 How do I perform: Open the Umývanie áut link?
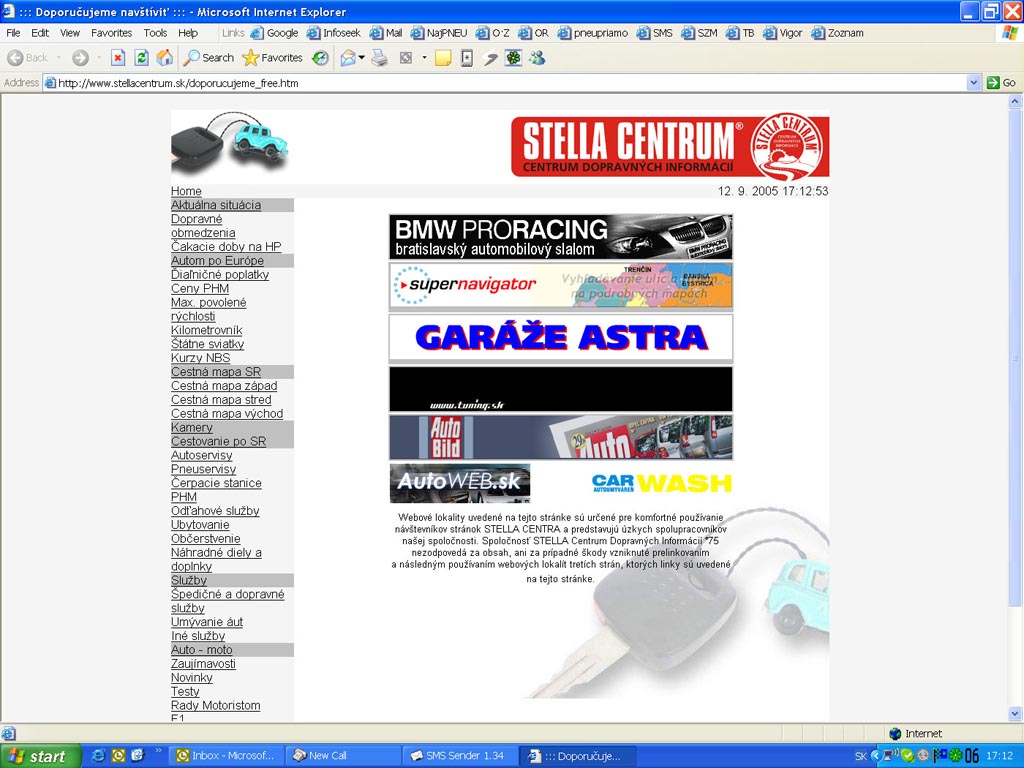(x=206, y=622)
